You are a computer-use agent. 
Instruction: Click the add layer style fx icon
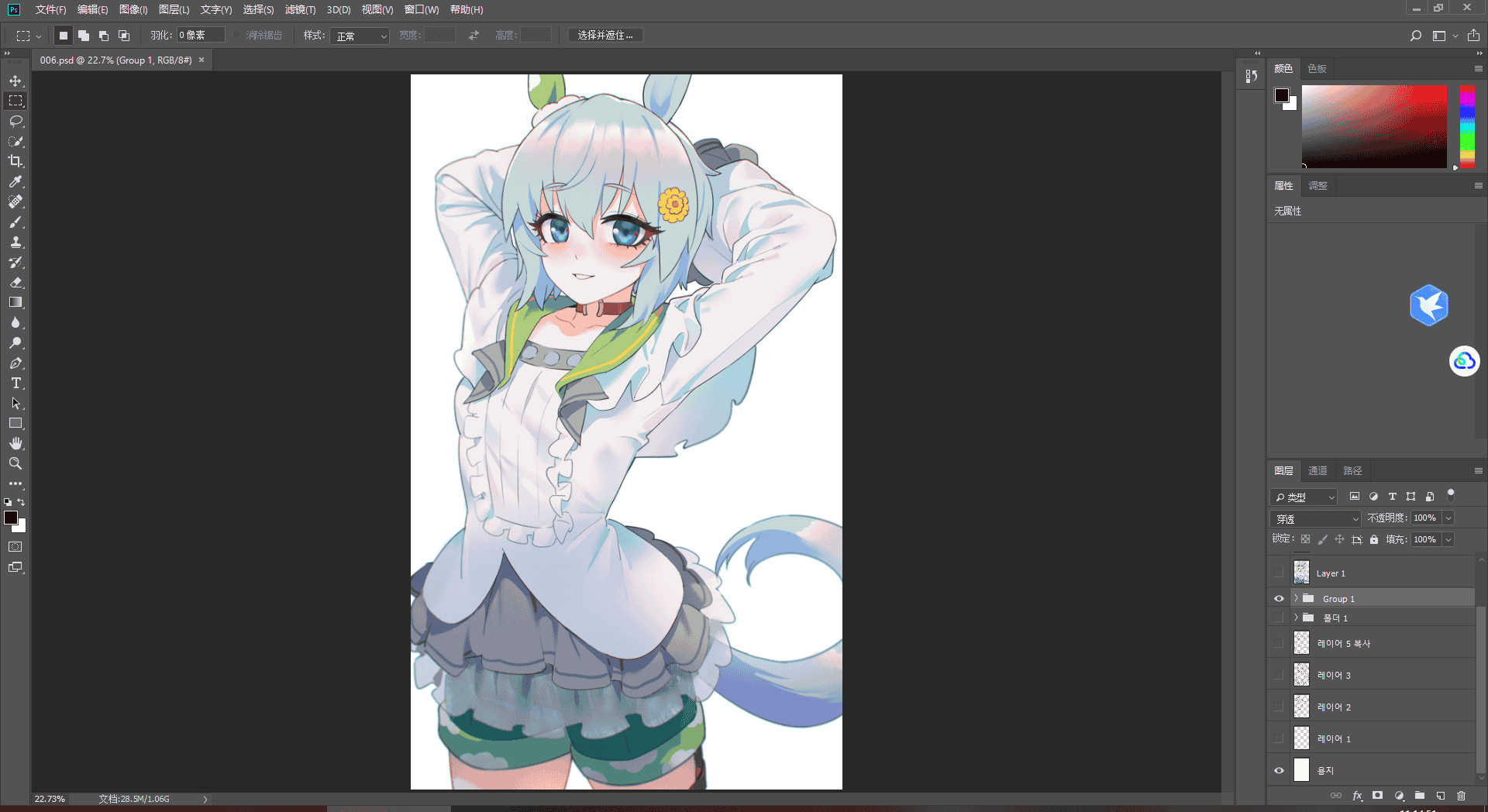pyautogui.click(x=1357, y=796)
